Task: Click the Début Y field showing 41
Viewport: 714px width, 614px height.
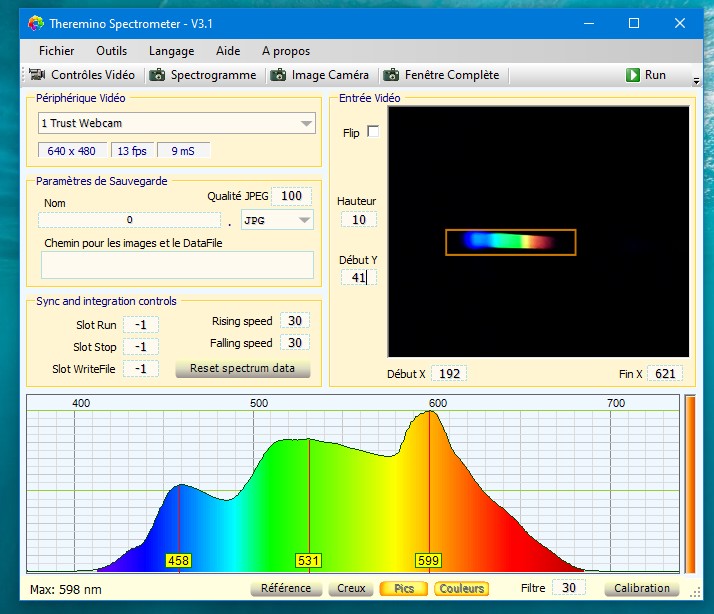Action: (359, 277)
